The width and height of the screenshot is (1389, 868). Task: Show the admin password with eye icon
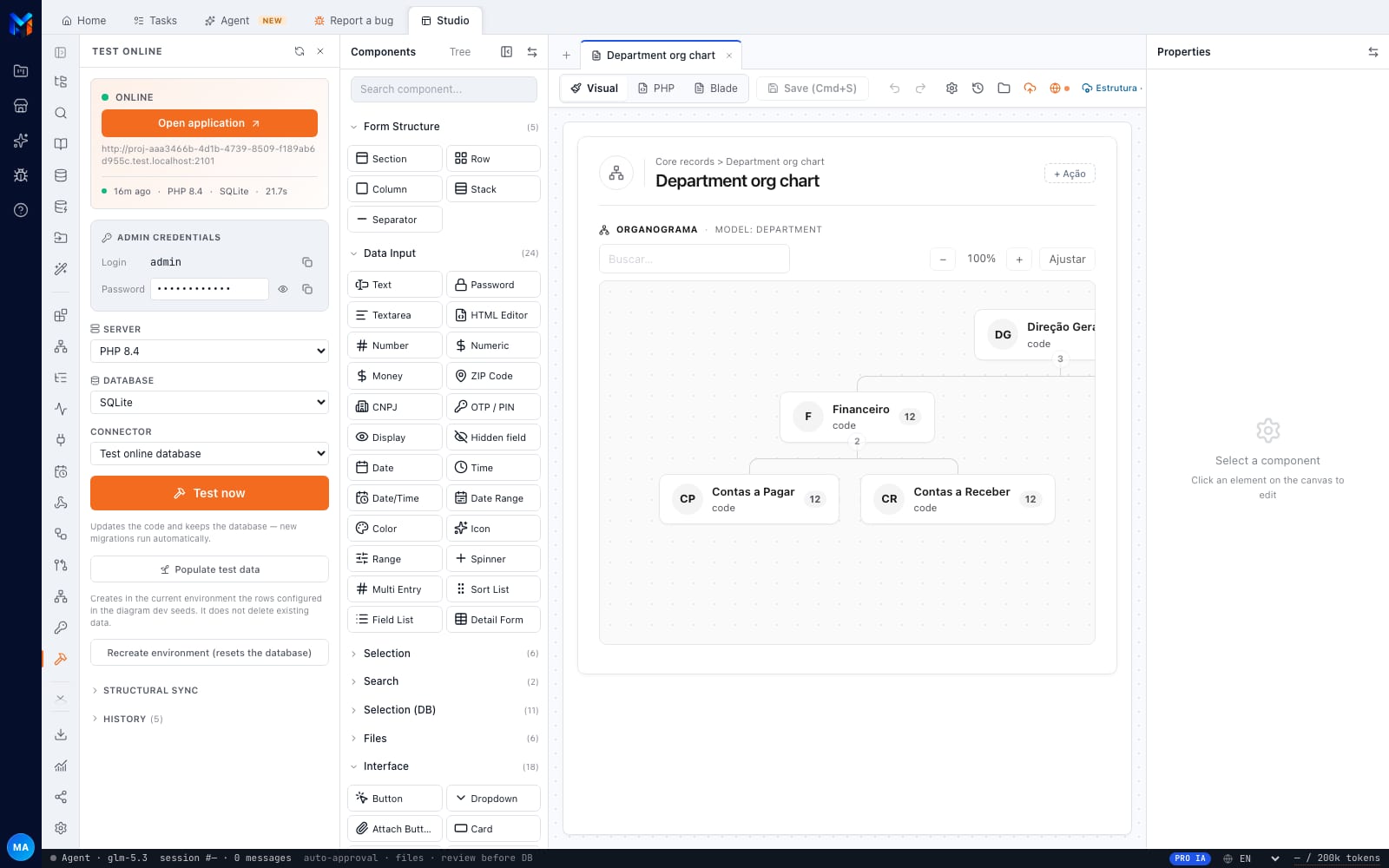coord(283,289)
